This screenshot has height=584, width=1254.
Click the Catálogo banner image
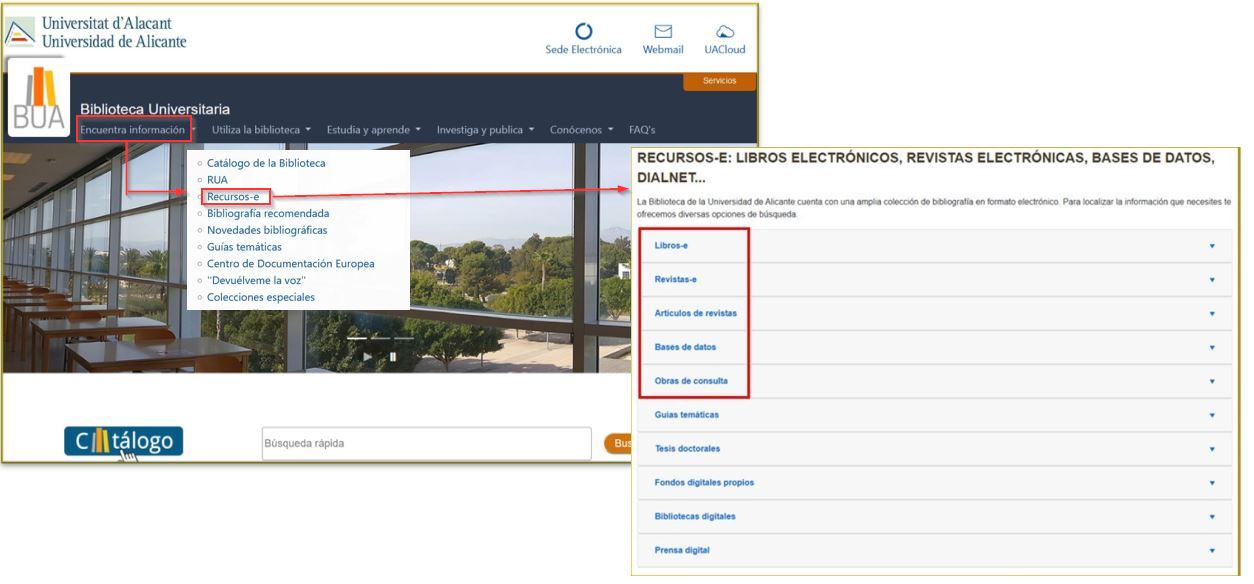coord(123,442)
